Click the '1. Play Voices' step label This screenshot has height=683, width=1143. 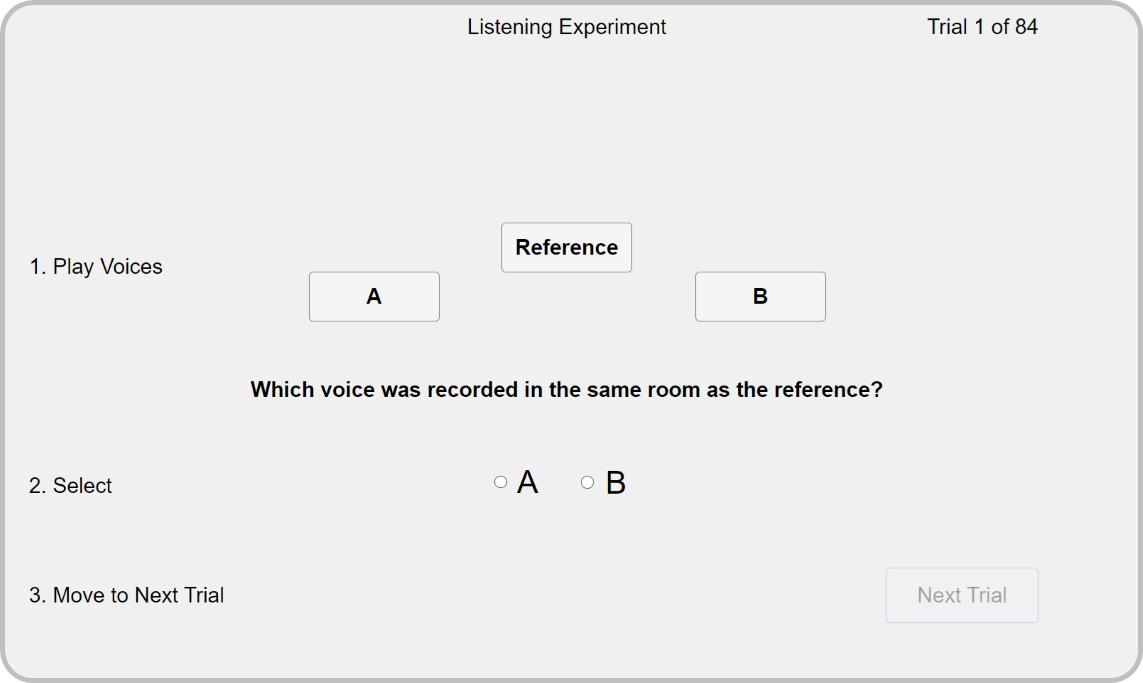click(x=96, y=267)
